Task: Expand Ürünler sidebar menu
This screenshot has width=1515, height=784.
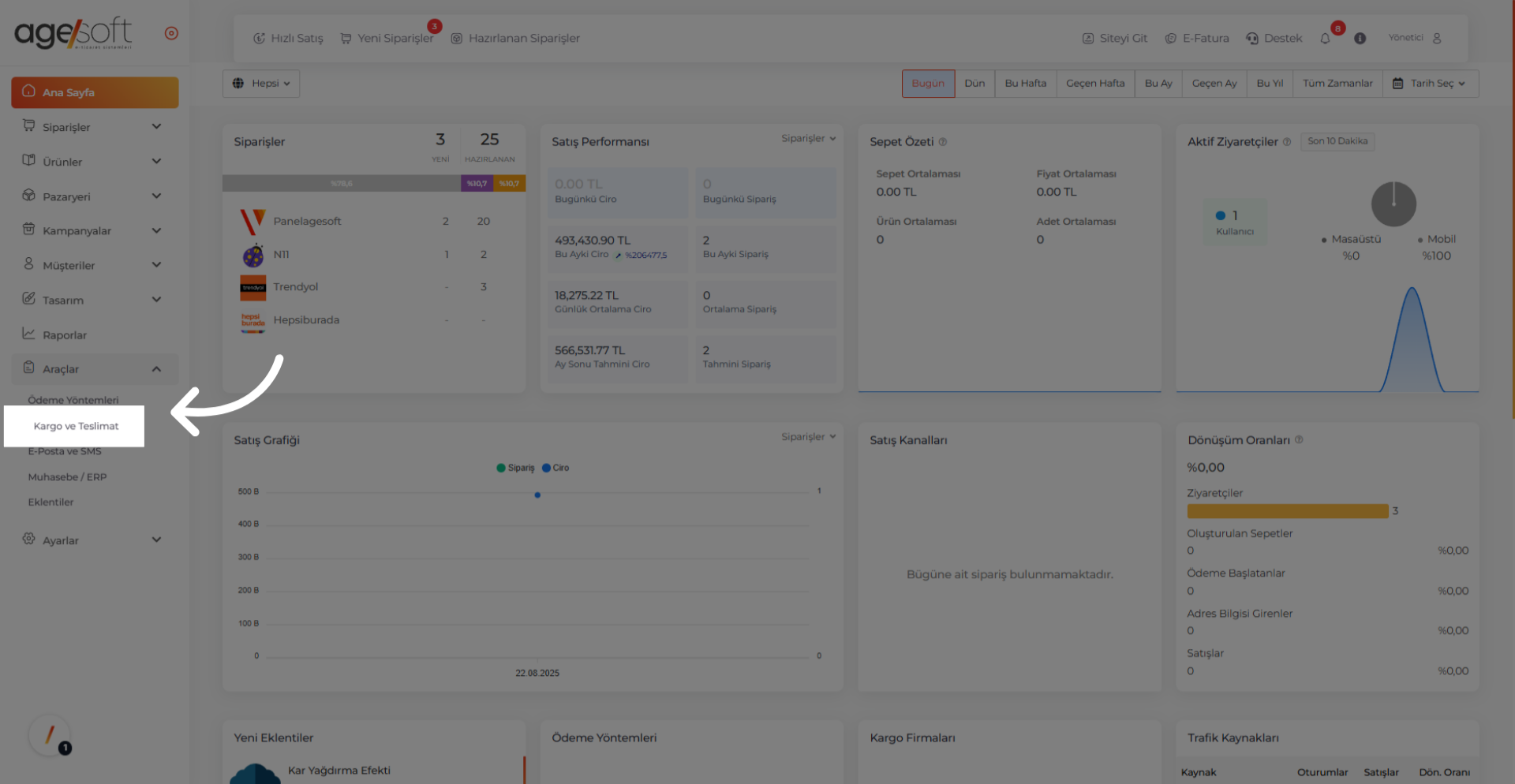Action: click(95, 162)
